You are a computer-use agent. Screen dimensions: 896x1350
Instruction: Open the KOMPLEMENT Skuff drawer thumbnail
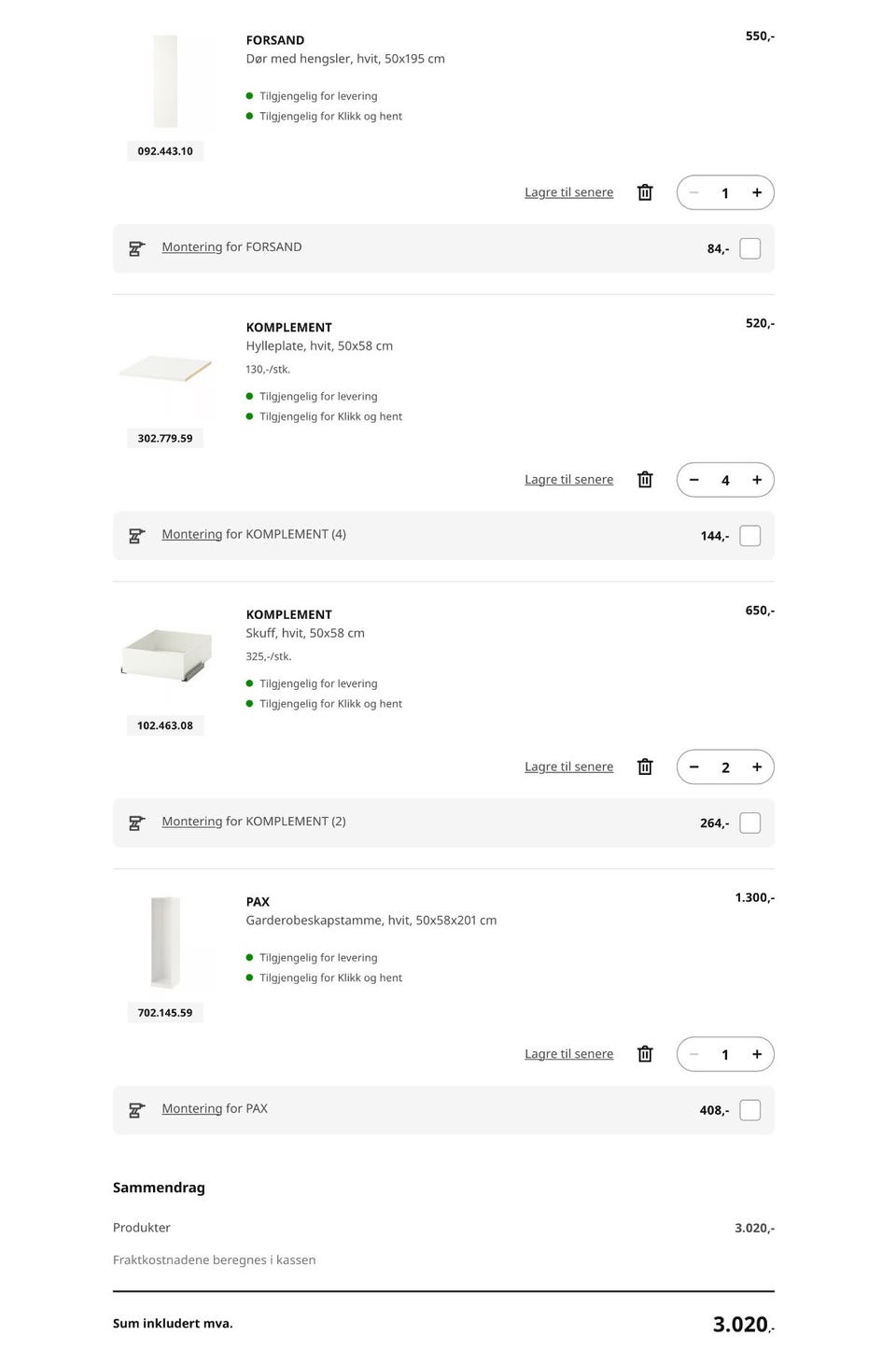165,654
